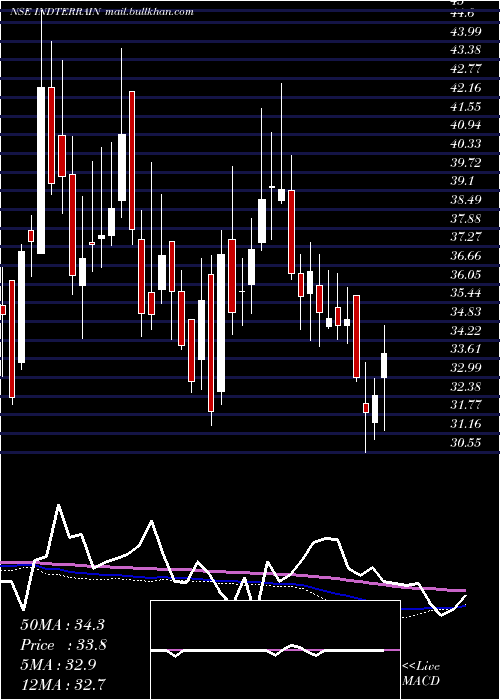Click the Price : 33.8 readout
This screenshot has height=700, width=500.
[63, 645]
